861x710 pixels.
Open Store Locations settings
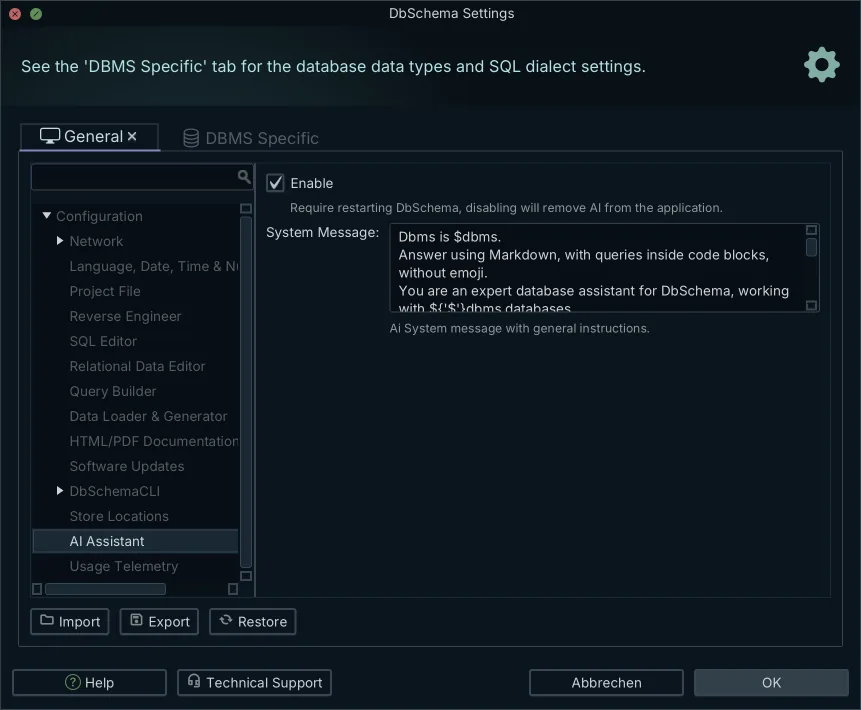(119, 516)
